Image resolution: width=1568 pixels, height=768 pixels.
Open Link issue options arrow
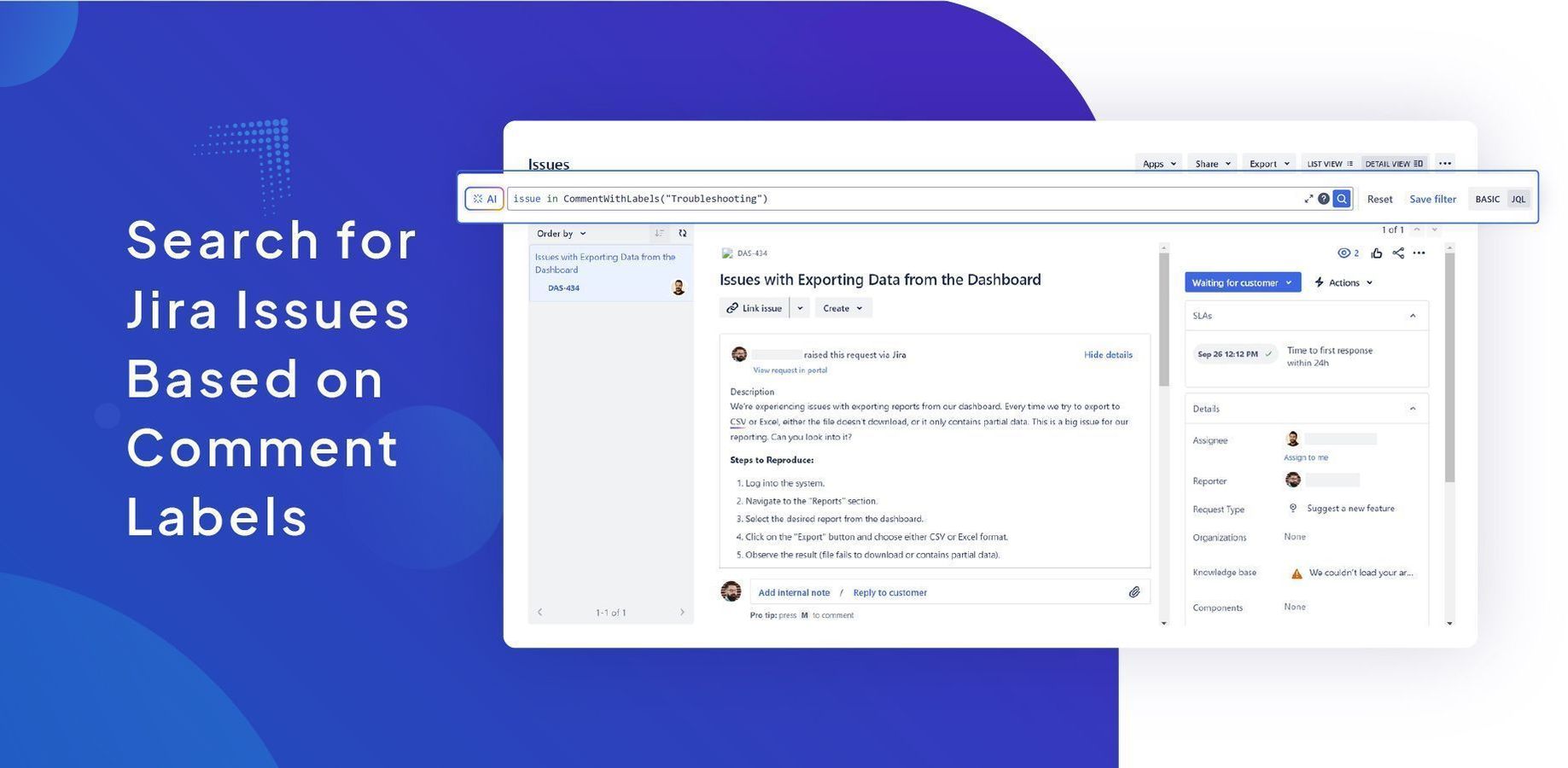tap(800, 308)
